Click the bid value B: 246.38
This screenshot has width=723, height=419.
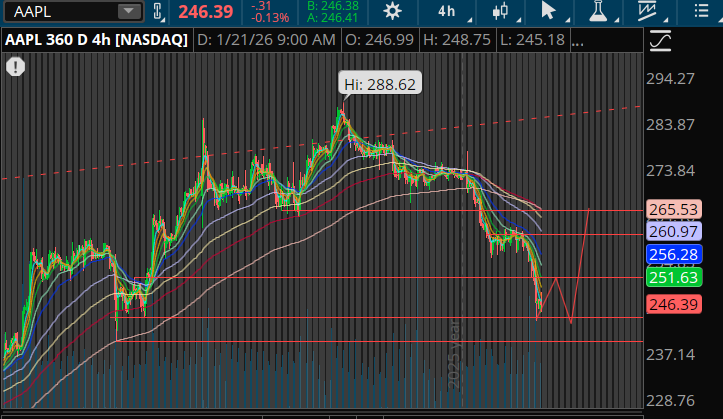pyautogui.click(x=333, y=6)
